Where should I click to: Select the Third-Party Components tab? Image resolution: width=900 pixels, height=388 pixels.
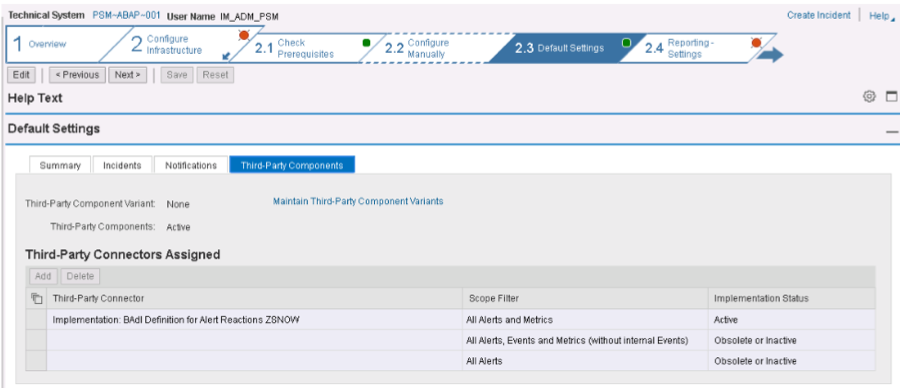292,165
